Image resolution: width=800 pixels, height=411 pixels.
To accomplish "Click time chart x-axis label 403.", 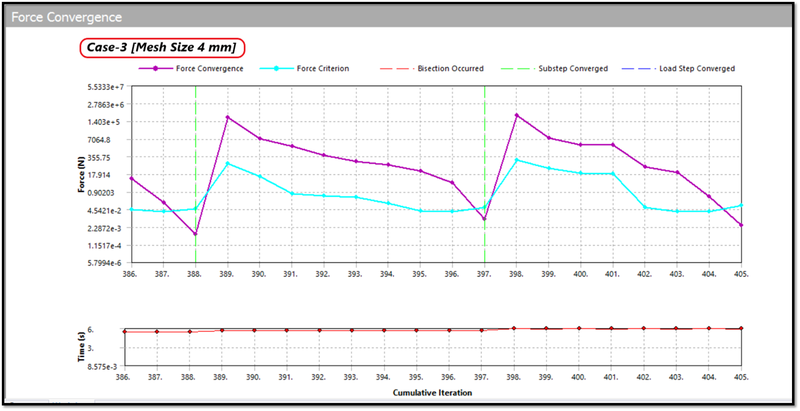I will 676,378.
